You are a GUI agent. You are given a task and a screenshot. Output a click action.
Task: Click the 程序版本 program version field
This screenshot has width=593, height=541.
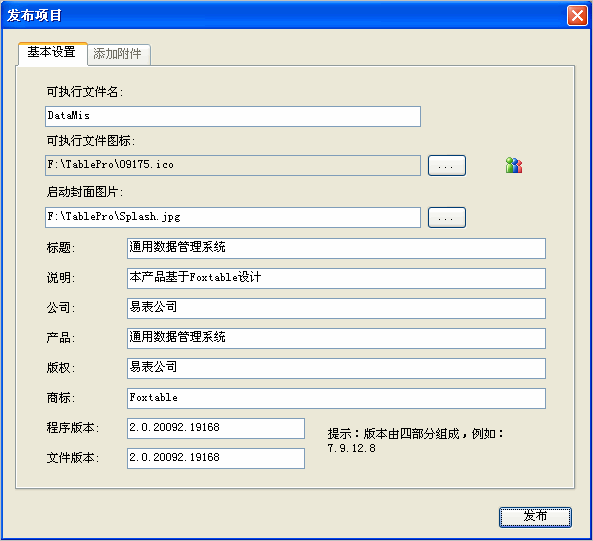pos(216,428)
